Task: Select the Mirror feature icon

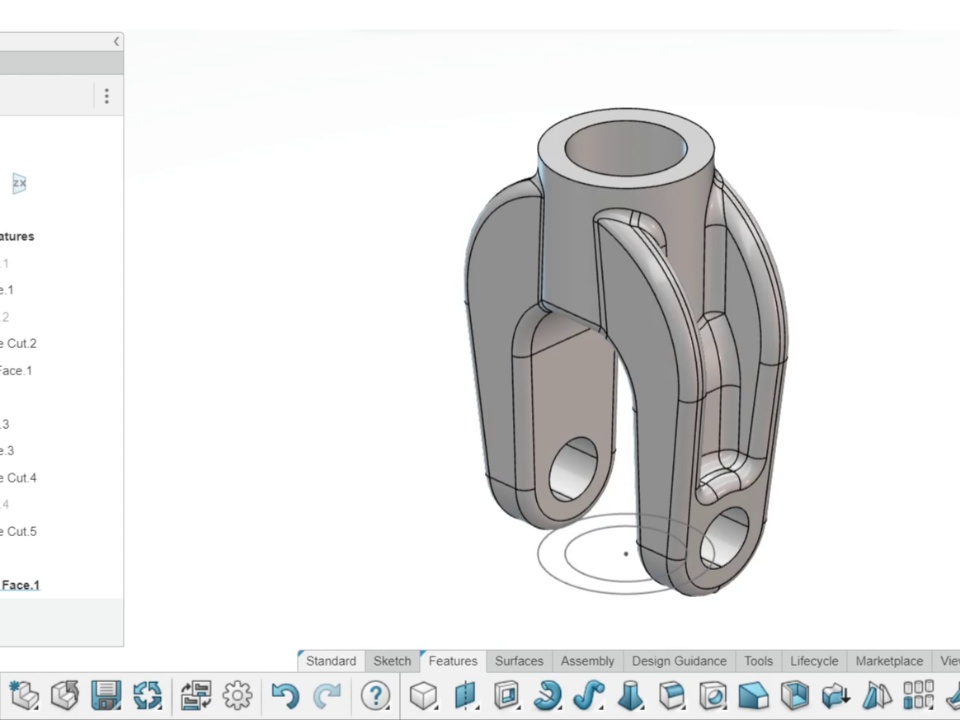Action: point(877,696)
